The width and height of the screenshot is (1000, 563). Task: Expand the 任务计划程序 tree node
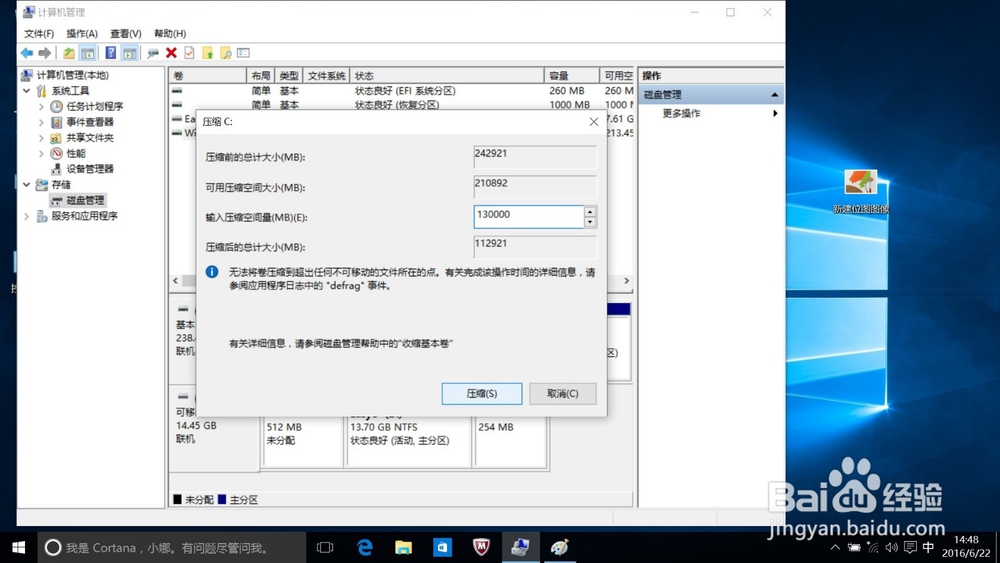coord(41,106)
